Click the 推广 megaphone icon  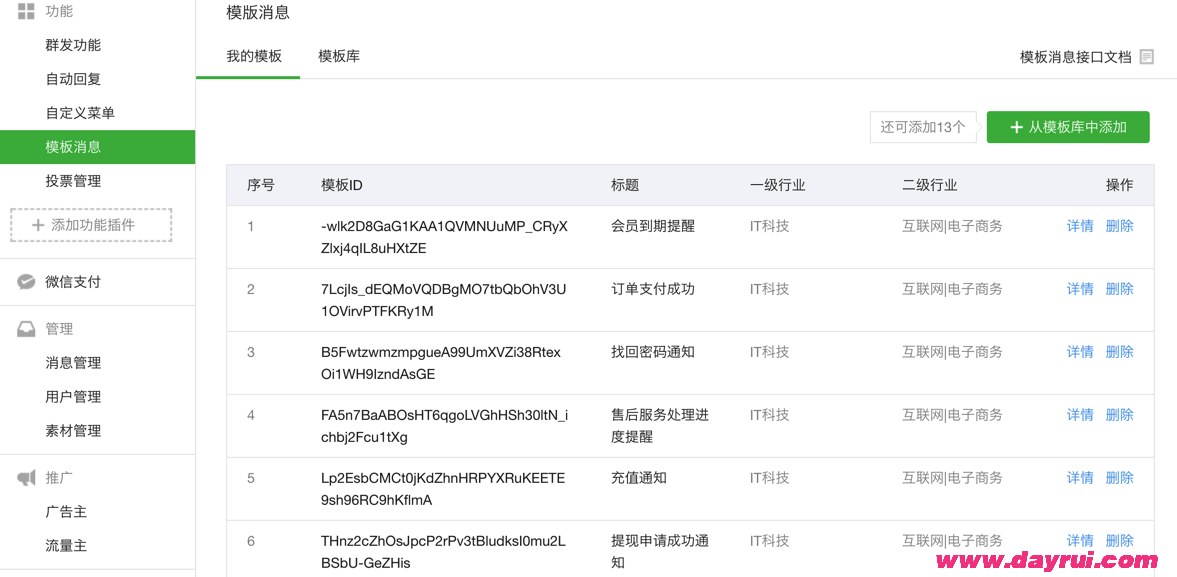[25, 477]
